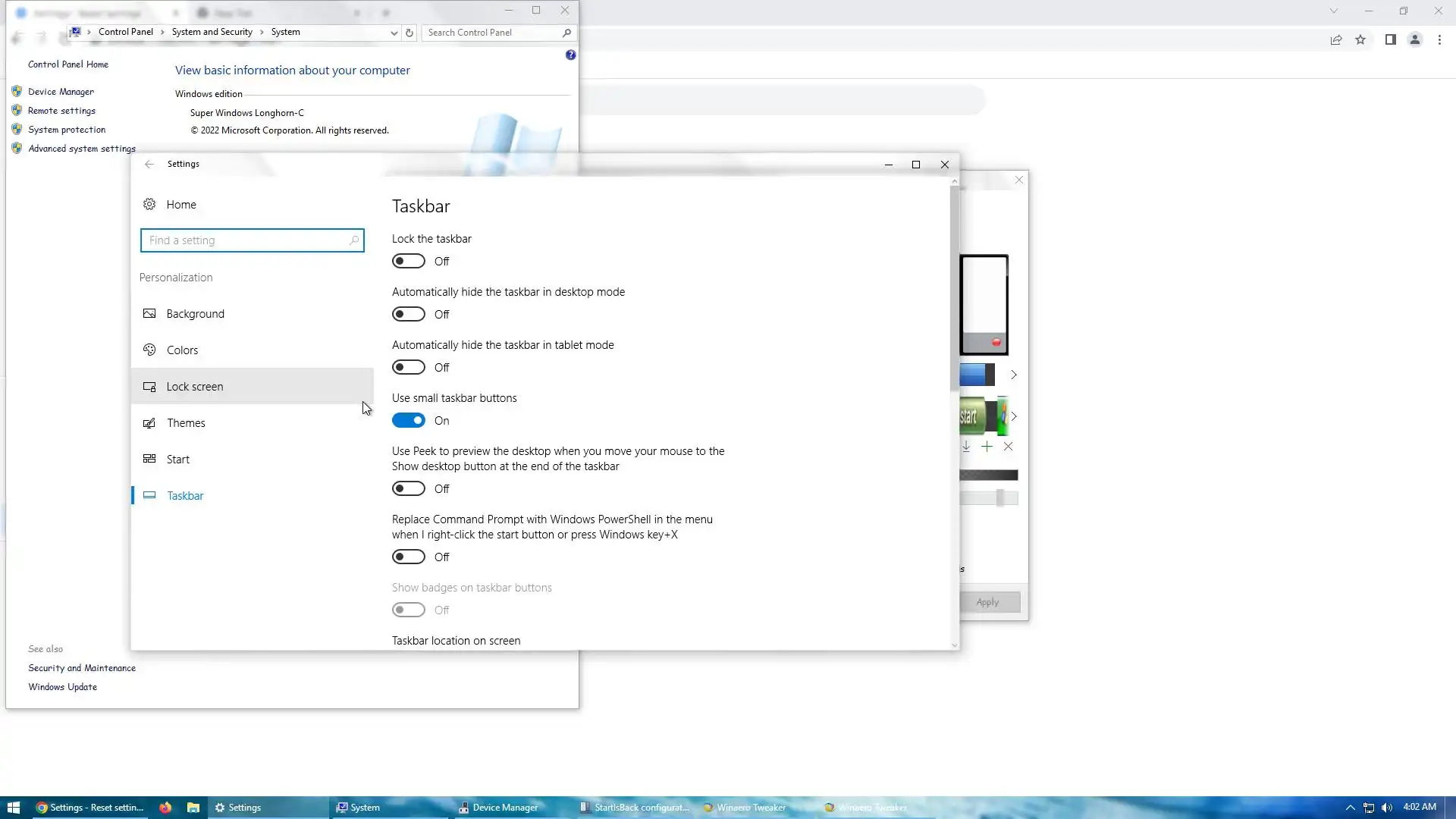The image size is (1456, 819).
Task: Open the Themes personalization page
Action: (x=186, y=423)
